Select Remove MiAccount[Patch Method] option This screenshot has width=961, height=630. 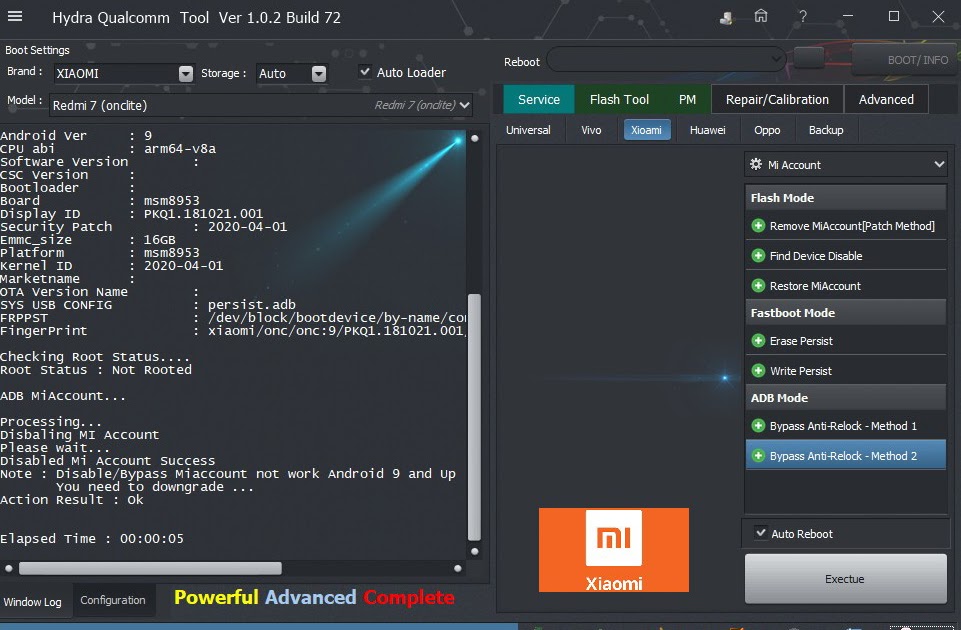coord(846,226)
